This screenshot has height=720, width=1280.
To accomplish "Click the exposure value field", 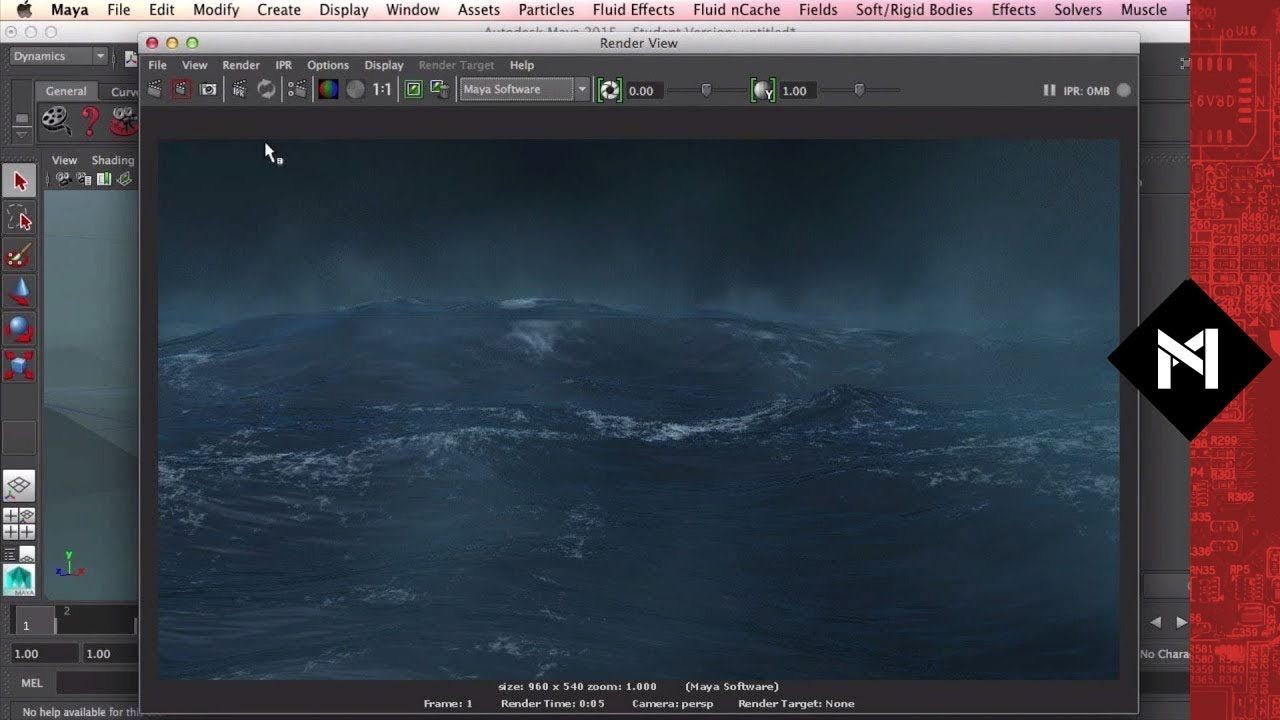I will (x=642, y=91).
